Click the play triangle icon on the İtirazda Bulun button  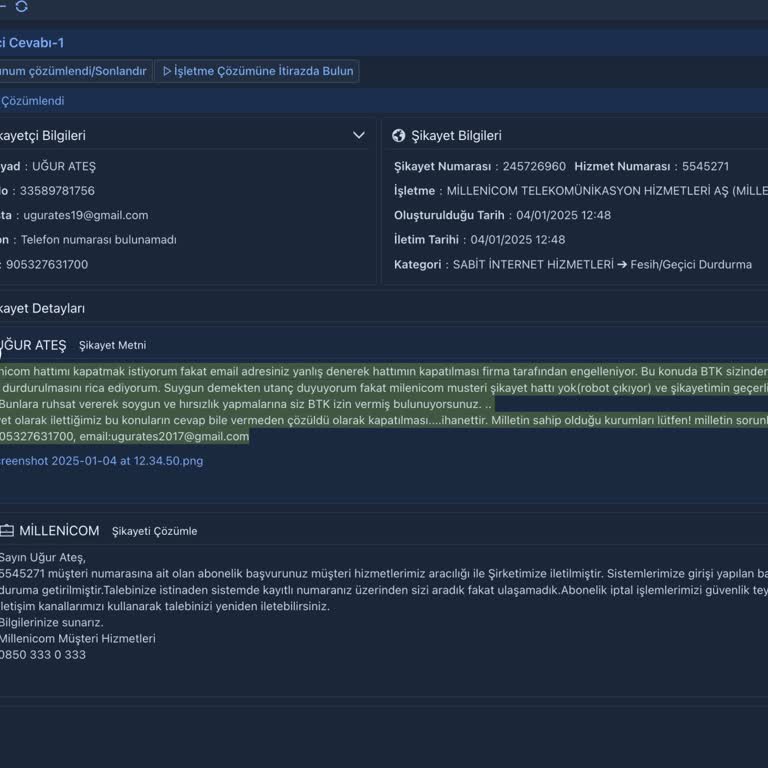(167, 71)
